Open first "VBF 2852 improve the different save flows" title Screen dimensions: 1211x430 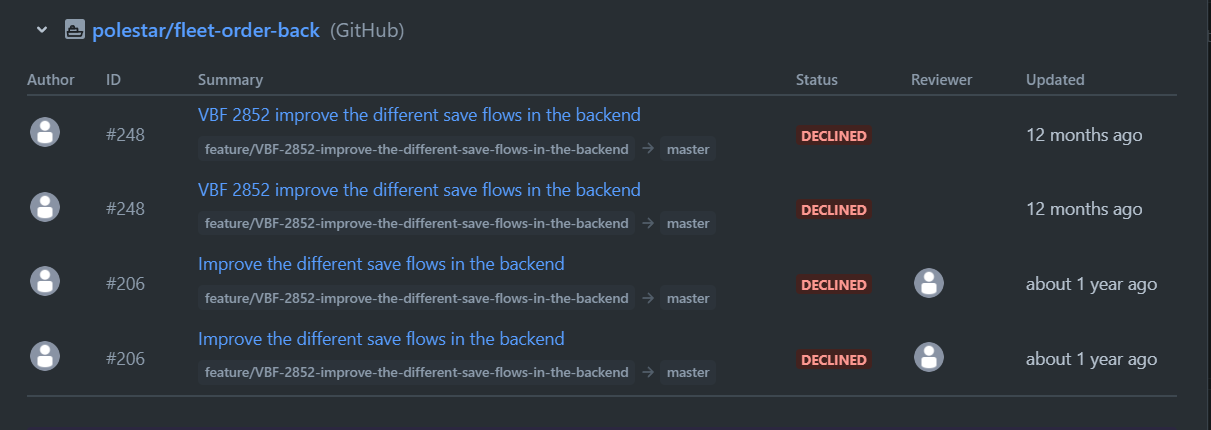tap(419, 115)
